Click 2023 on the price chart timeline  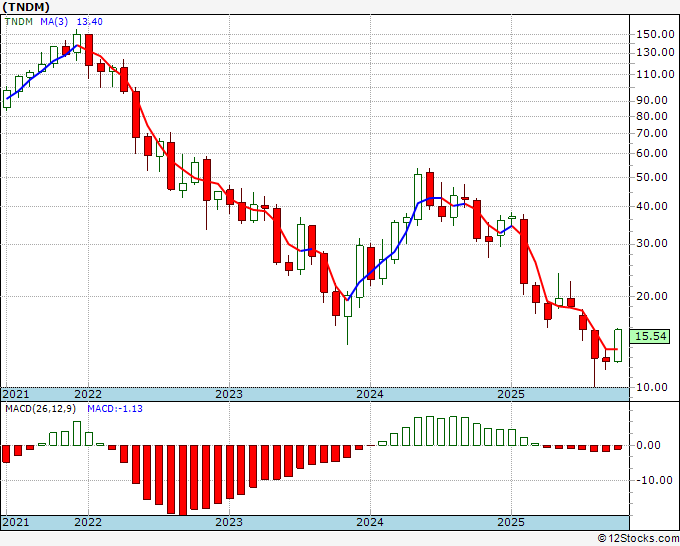click(229, 394)
